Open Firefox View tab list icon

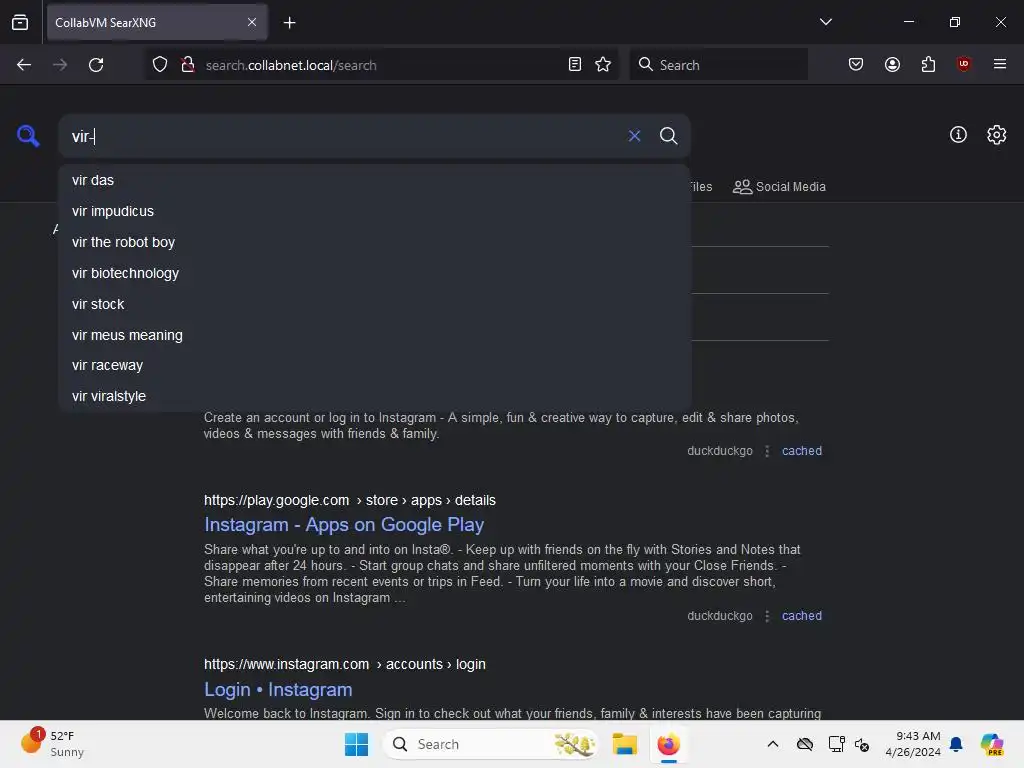point(20,22)
